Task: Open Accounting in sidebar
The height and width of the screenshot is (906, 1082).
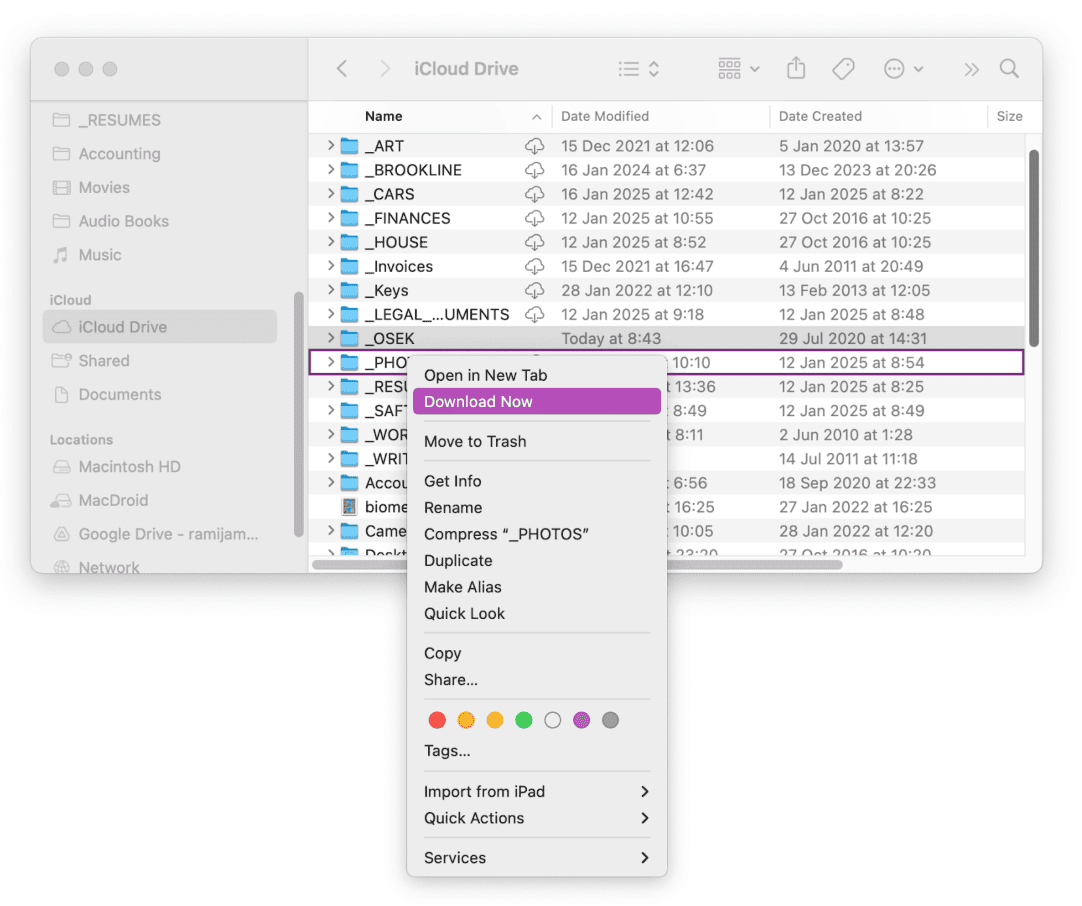Action: 160,154
